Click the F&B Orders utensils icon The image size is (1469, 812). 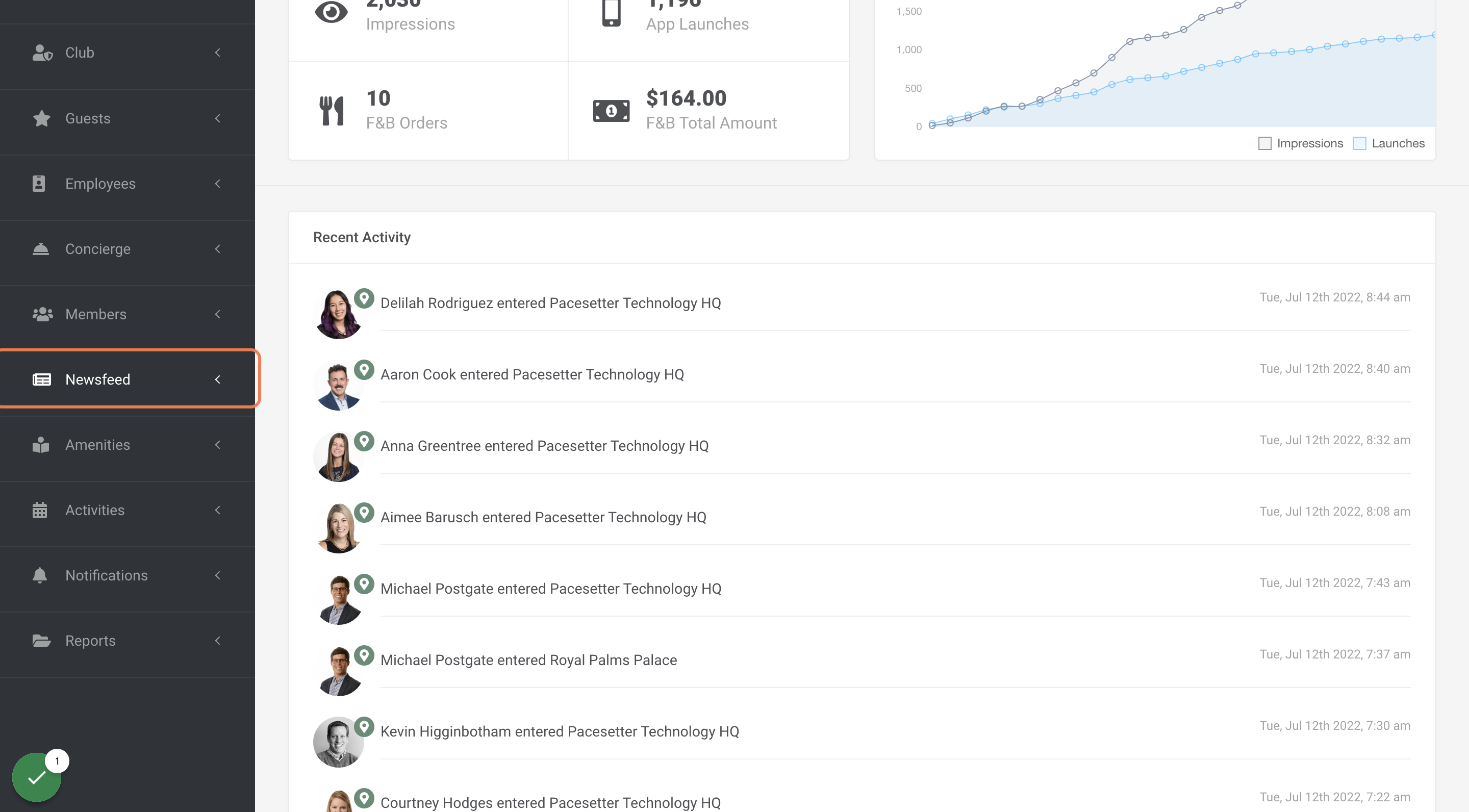pyautogui.click(x=332, y=111)
